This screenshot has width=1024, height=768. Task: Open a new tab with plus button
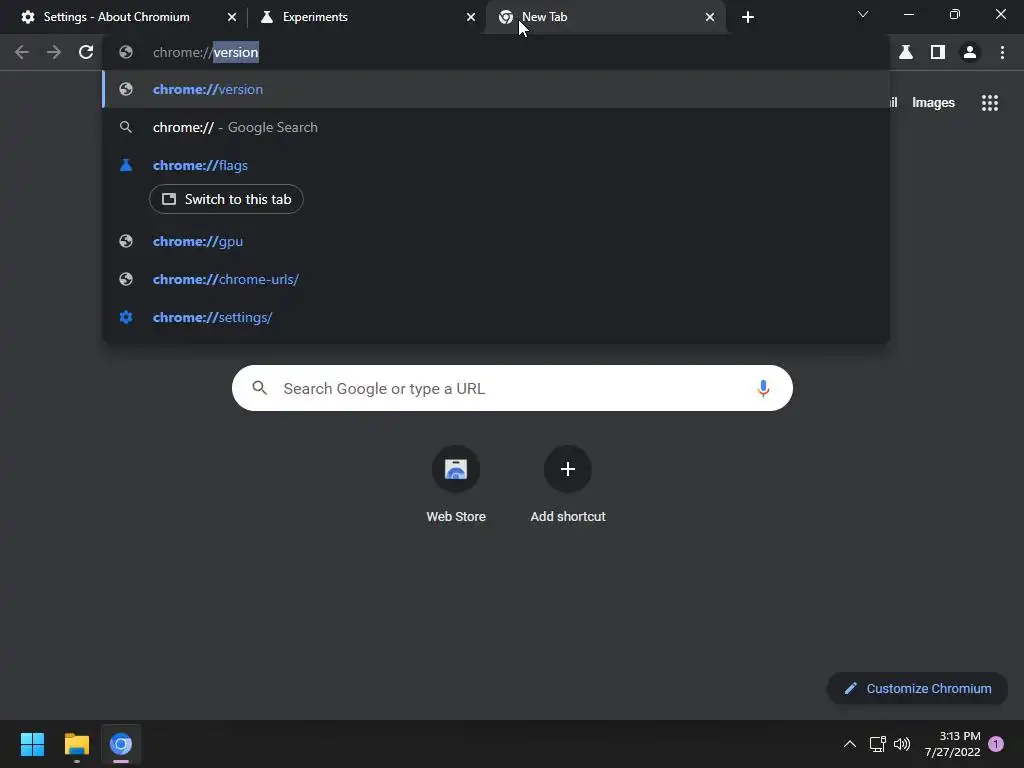click(x=748, y=17)
